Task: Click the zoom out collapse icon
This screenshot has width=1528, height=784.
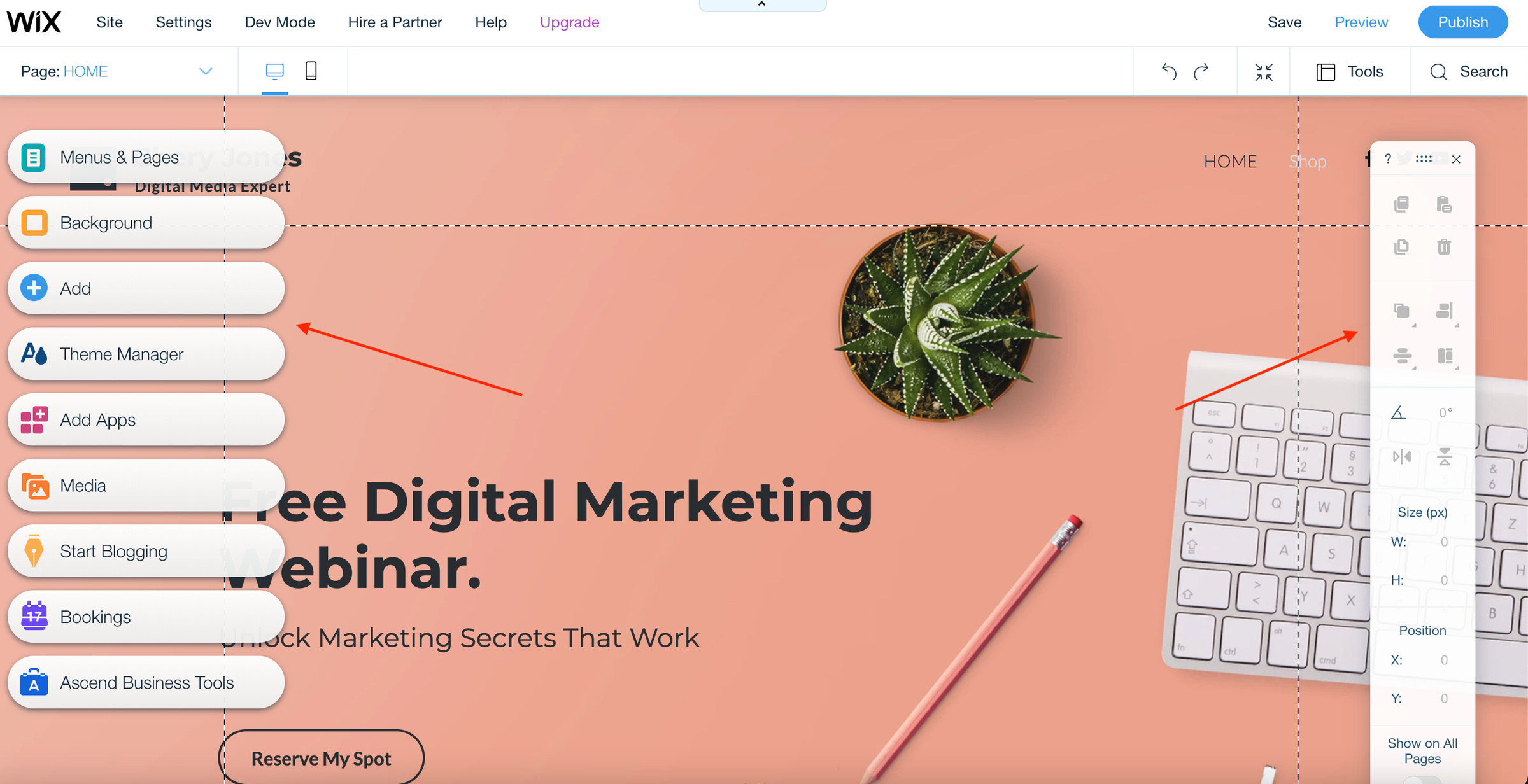Action: [1264, 72]
